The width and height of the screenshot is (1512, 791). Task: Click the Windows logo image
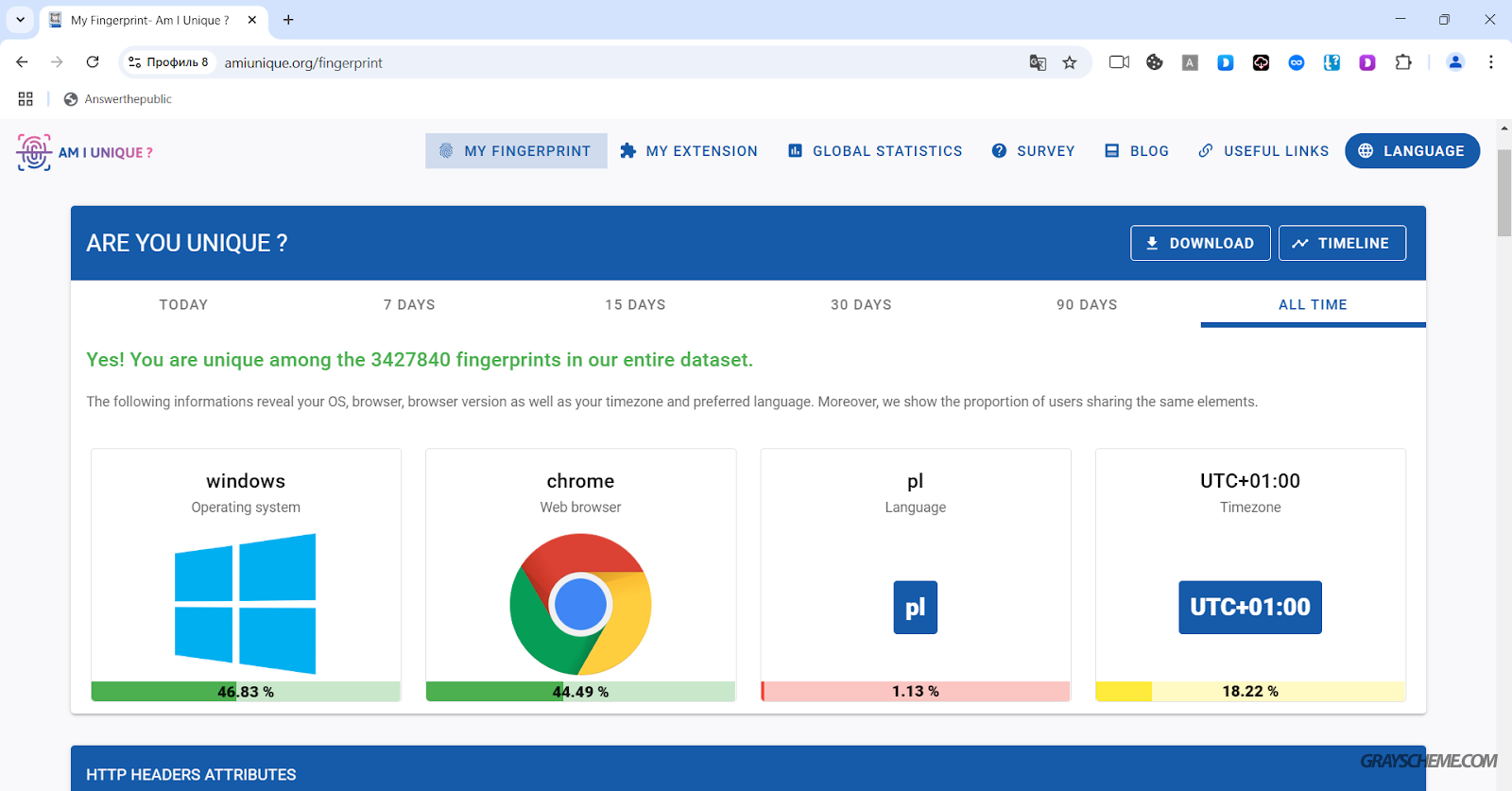pos(246,604)
